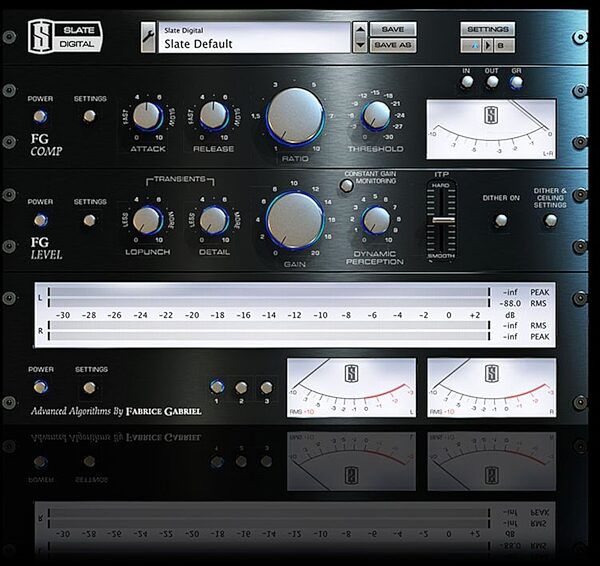Click the +2 mark on meter scale
This screenshot has width=600, height=566.
tap(474, 315)
